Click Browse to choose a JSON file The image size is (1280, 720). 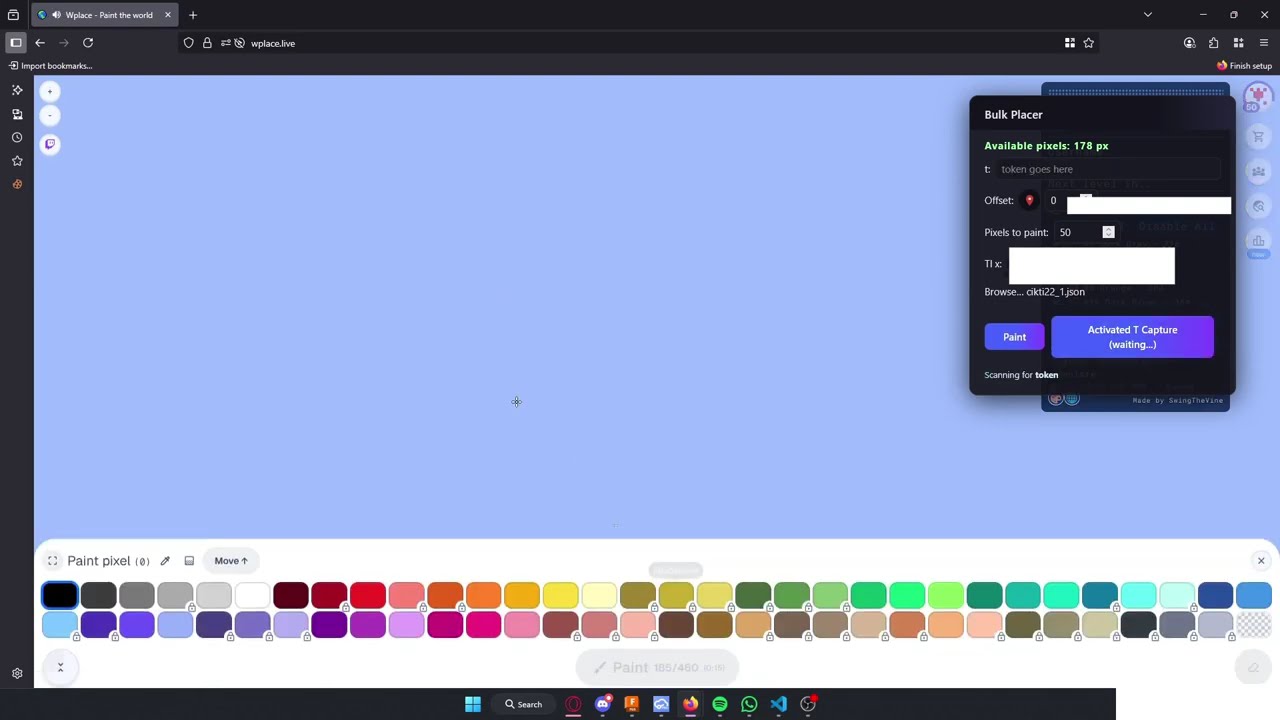pyautogui.click(x=1003, y=292)
